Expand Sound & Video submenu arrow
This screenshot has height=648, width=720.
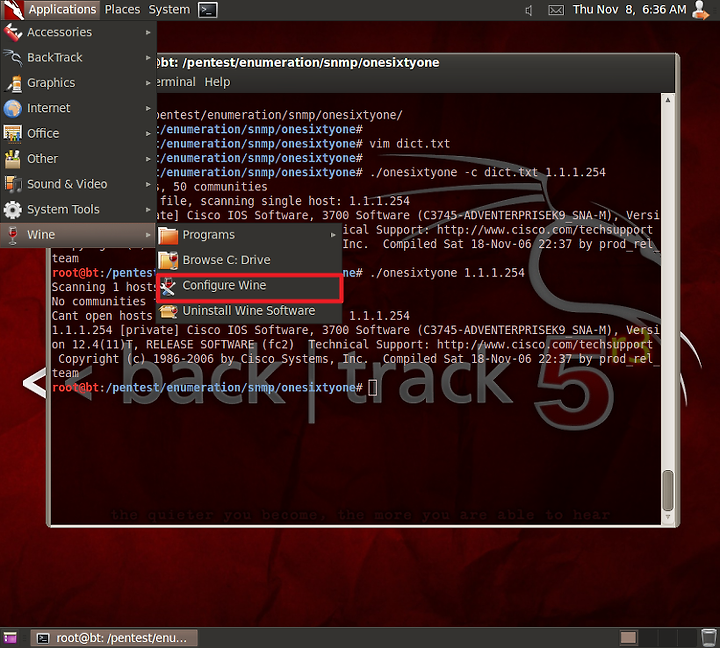point(148,184)
